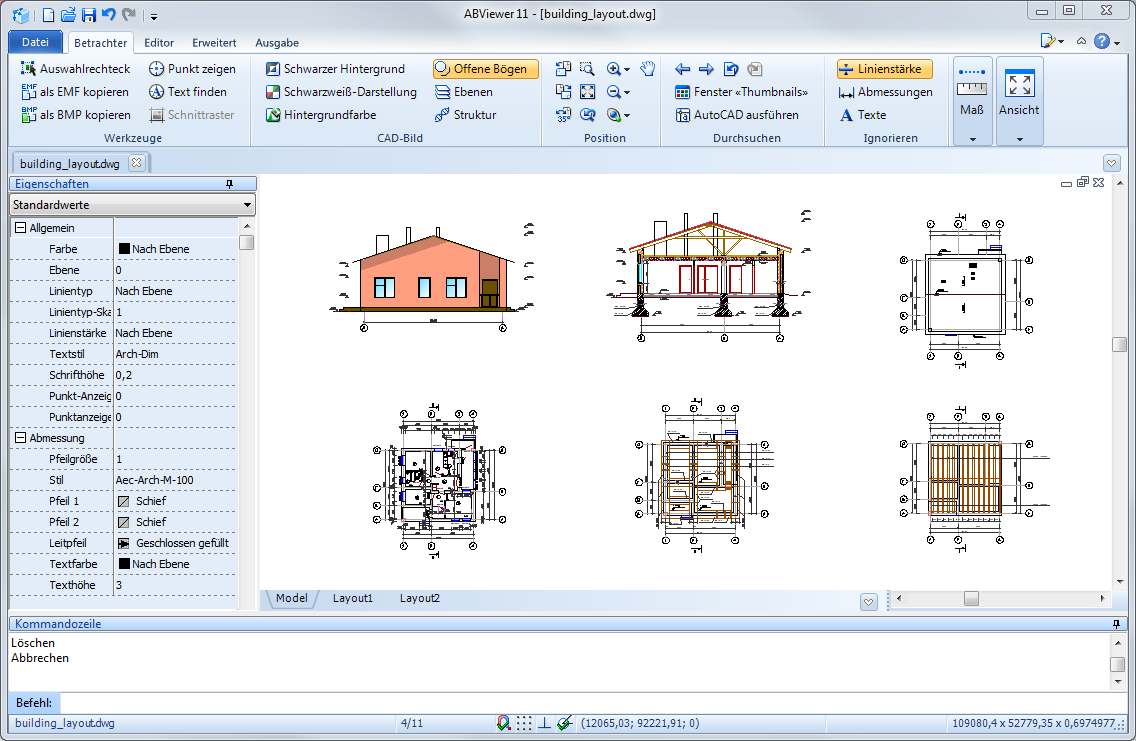The width and height of the screenshot is (1136, 741).
Task: Click the Text finden tool
Action: (x=187, y=92)
